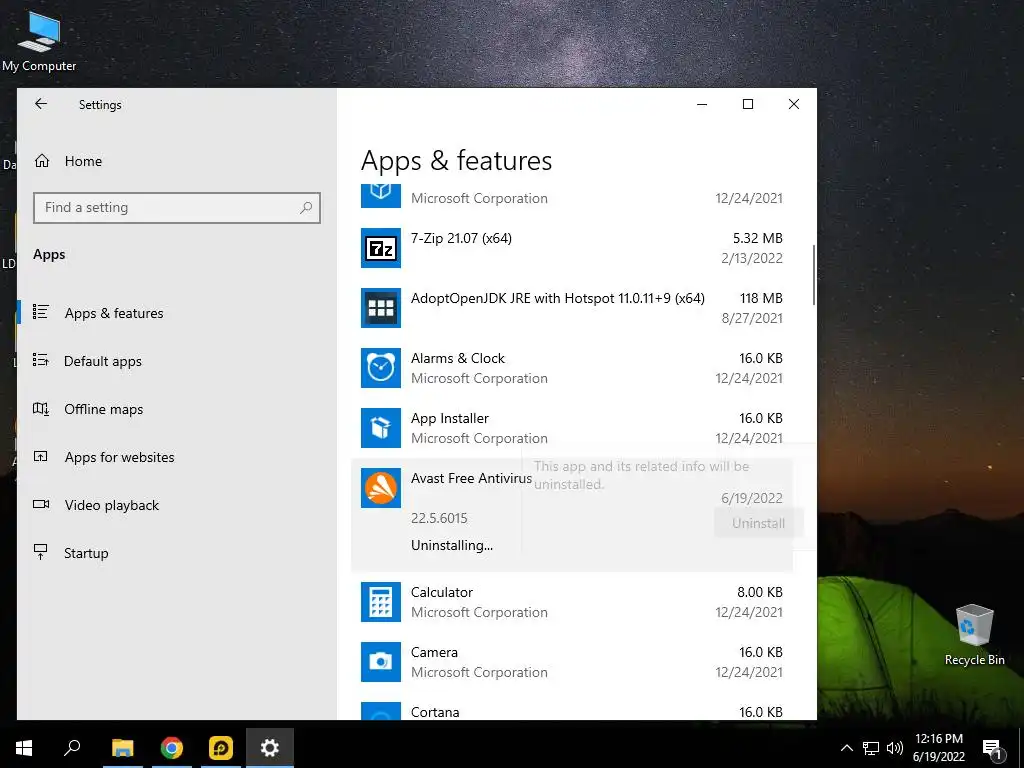Click the 8/27/2021 install date

point(752,318)
